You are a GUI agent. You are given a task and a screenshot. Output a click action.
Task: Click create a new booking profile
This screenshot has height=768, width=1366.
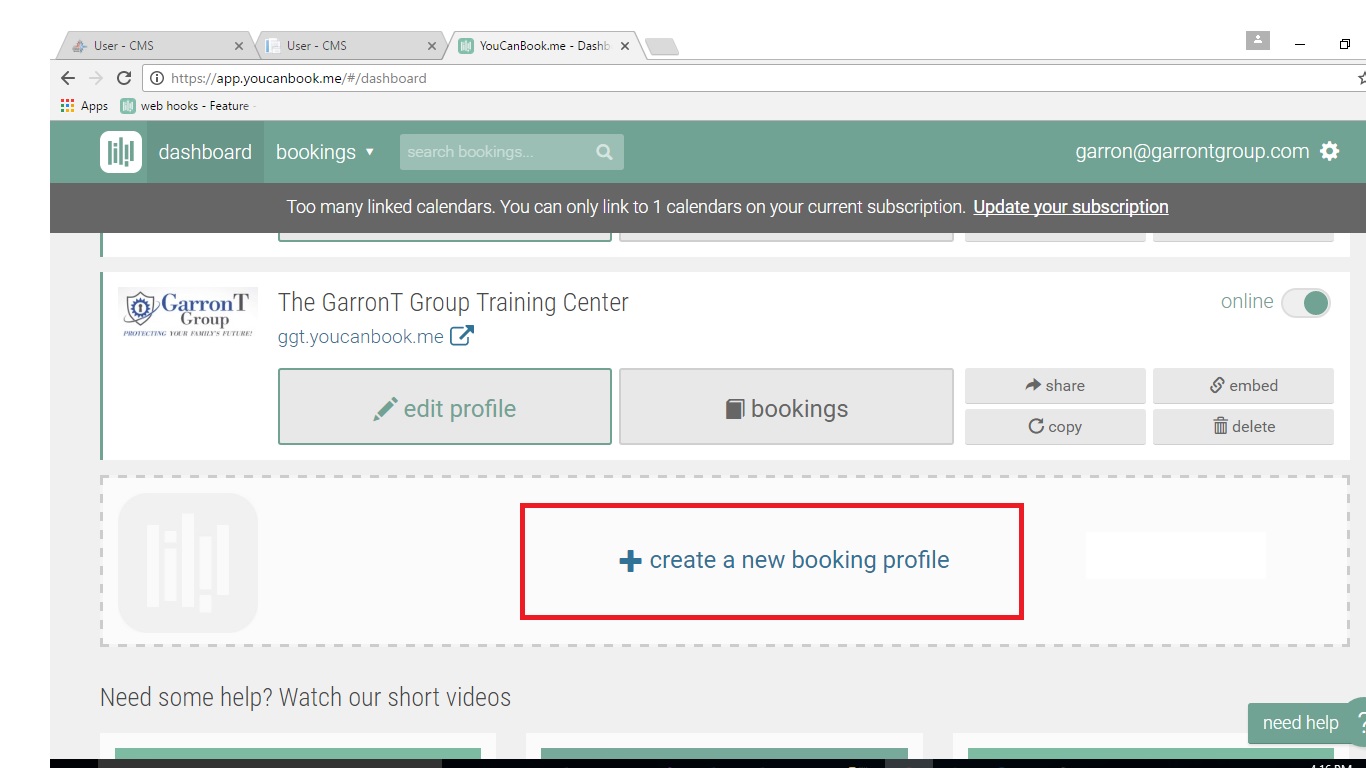pos(784,560)
